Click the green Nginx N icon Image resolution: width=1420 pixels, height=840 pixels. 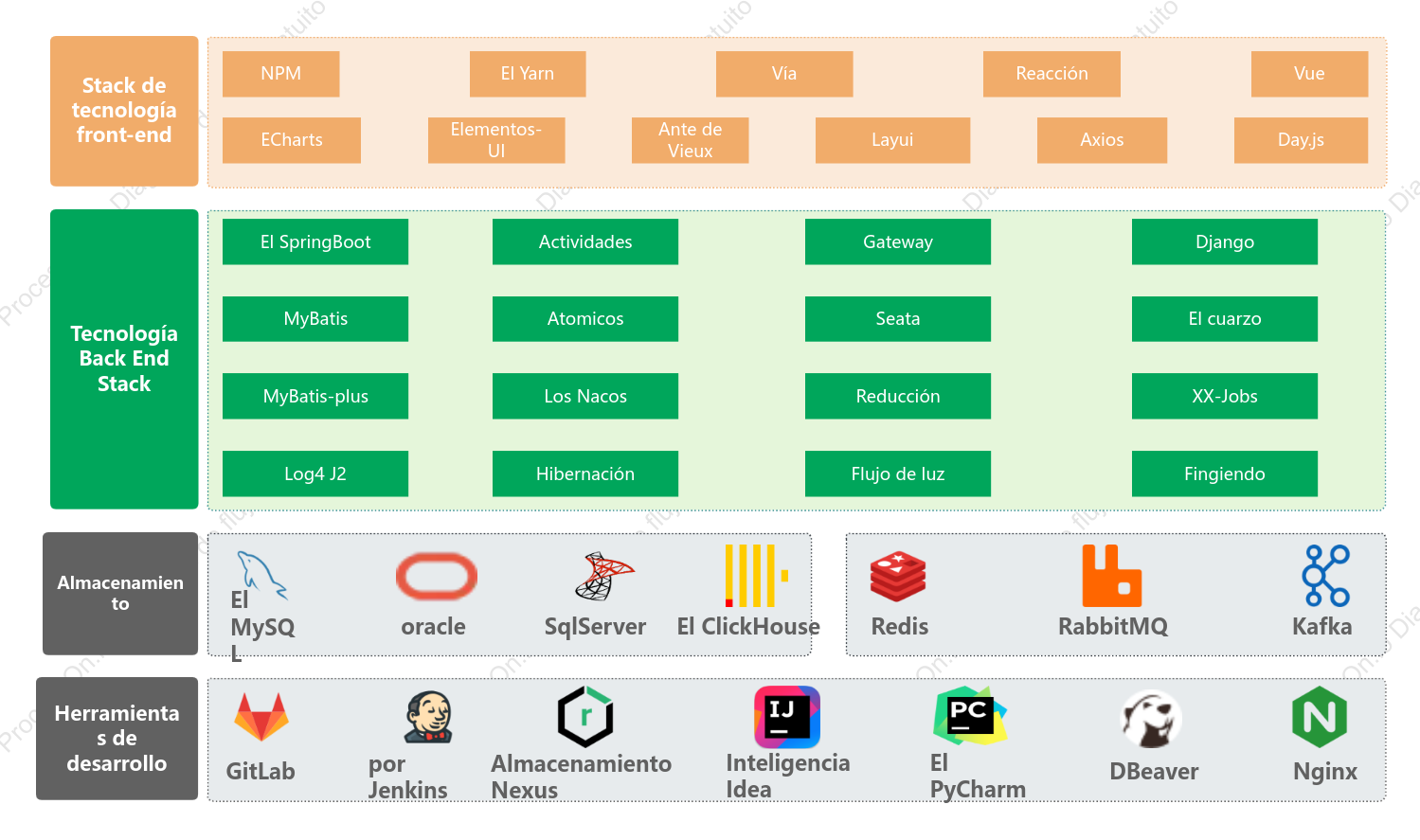[x=1320, y=717]
